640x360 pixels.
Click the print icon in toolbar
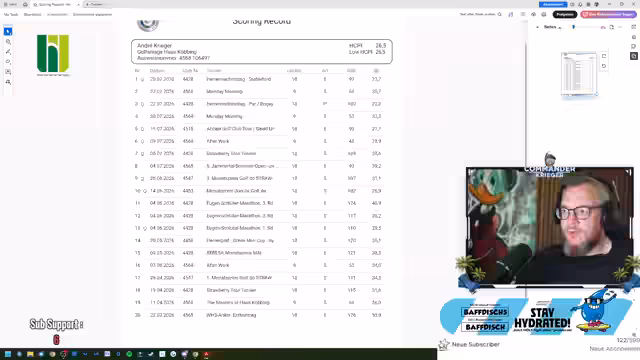544,14
